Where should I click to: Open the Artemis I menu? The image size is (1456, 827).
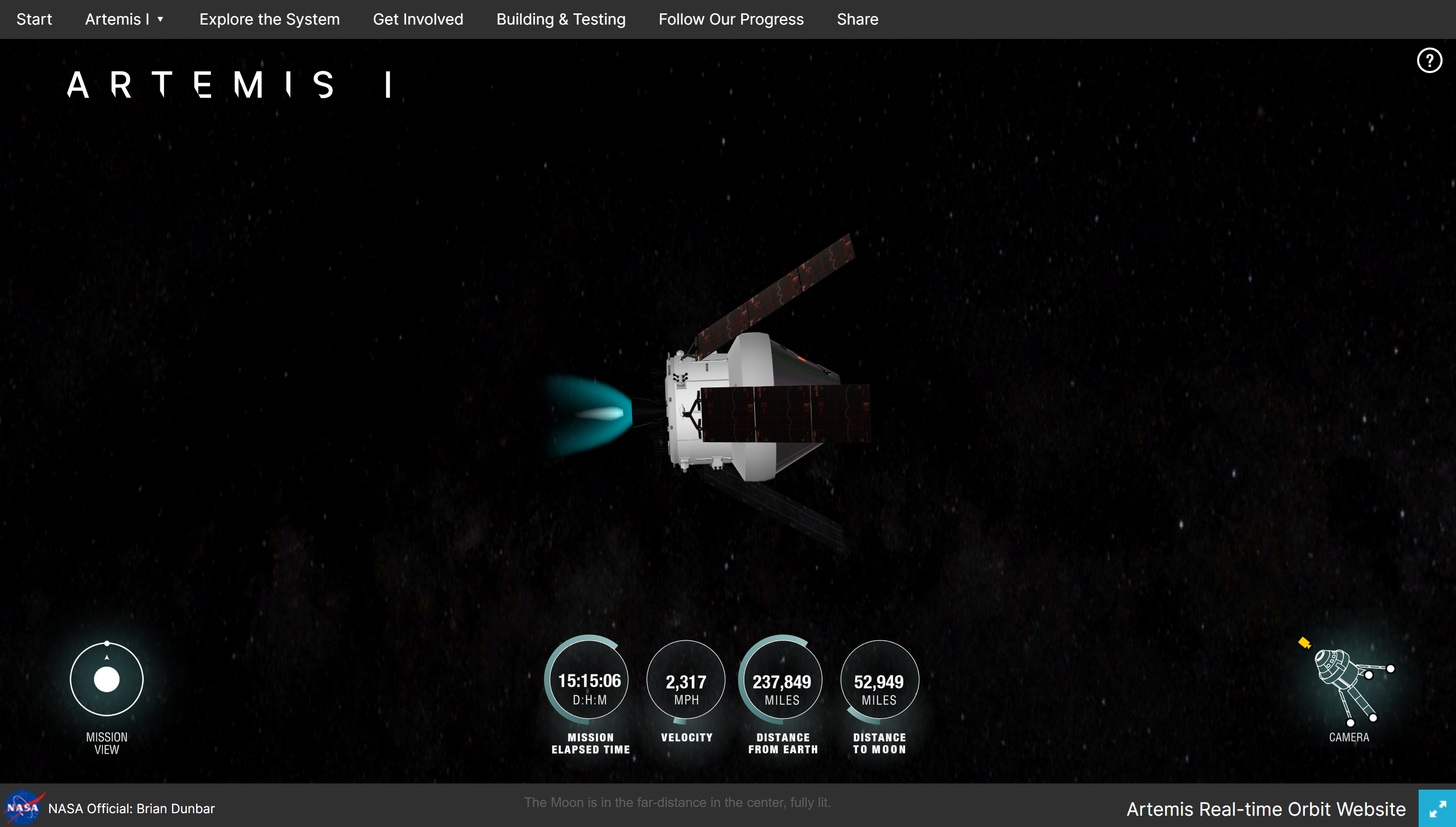click(x=117, y=19)
